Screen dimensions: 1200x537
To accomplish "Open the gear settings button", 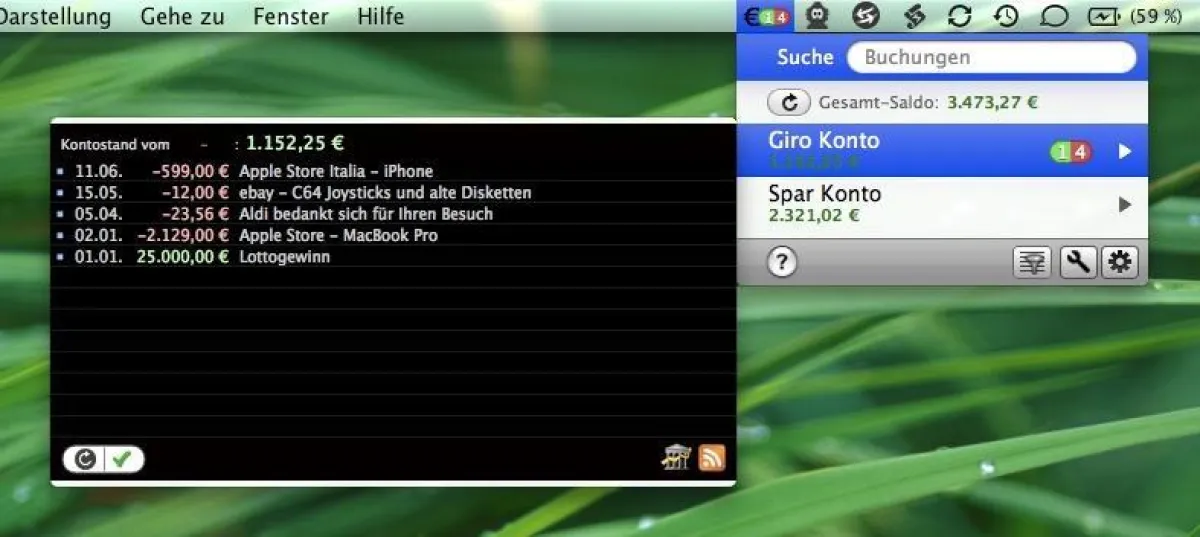I will tap(1119, 263).
